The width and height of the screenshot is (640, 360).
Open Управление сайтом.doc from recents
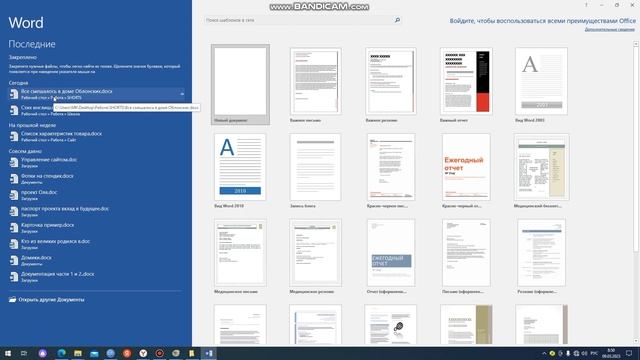[x=96, y=162]
